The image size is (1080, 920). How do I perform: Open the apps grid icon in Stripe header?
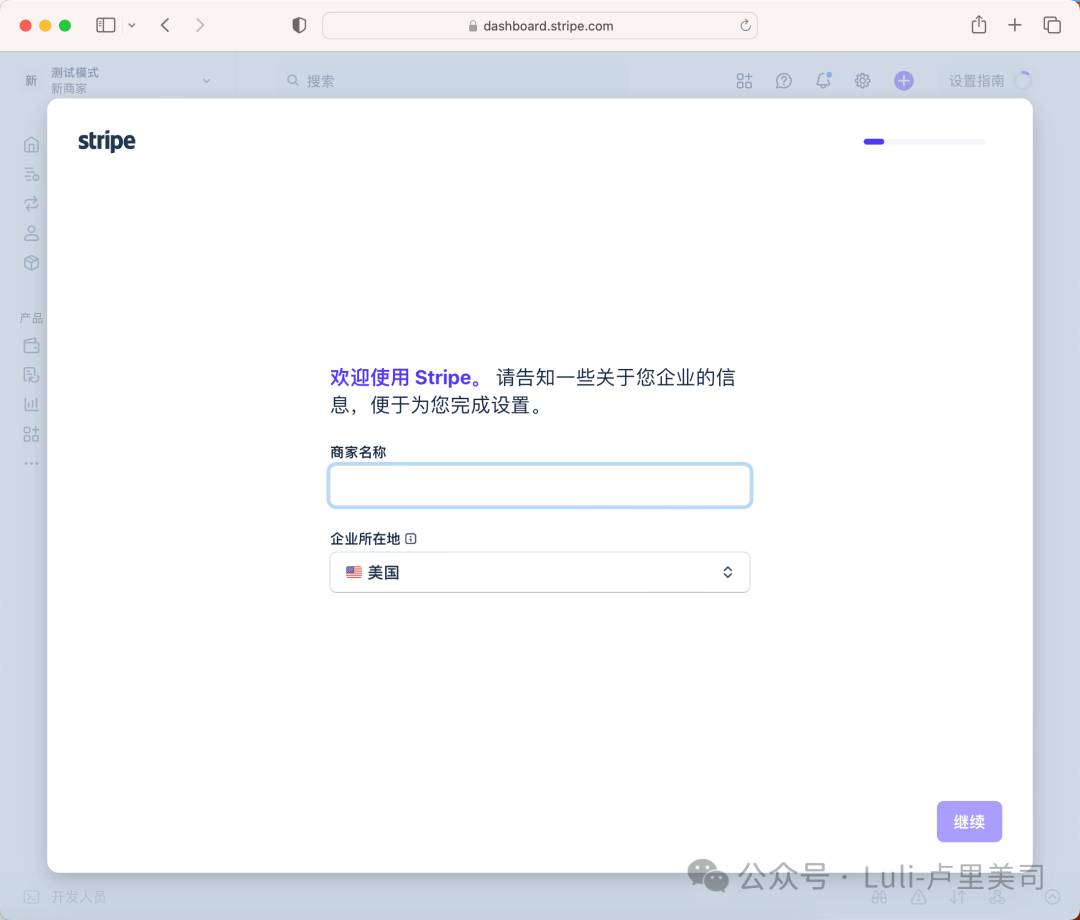click(744, 81)
